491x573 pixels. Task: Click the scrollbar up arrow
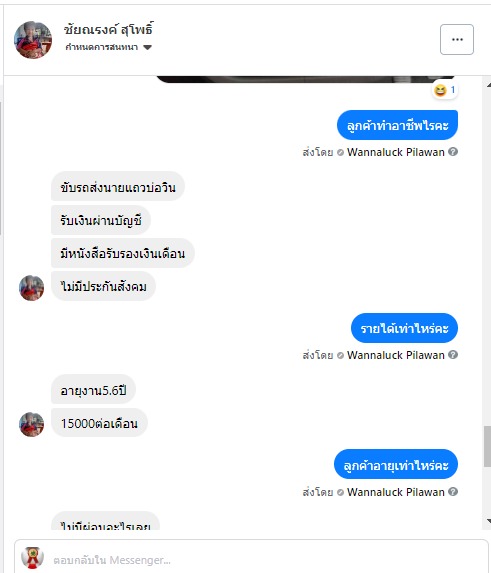pyautogui.click(x=488, y=85)
